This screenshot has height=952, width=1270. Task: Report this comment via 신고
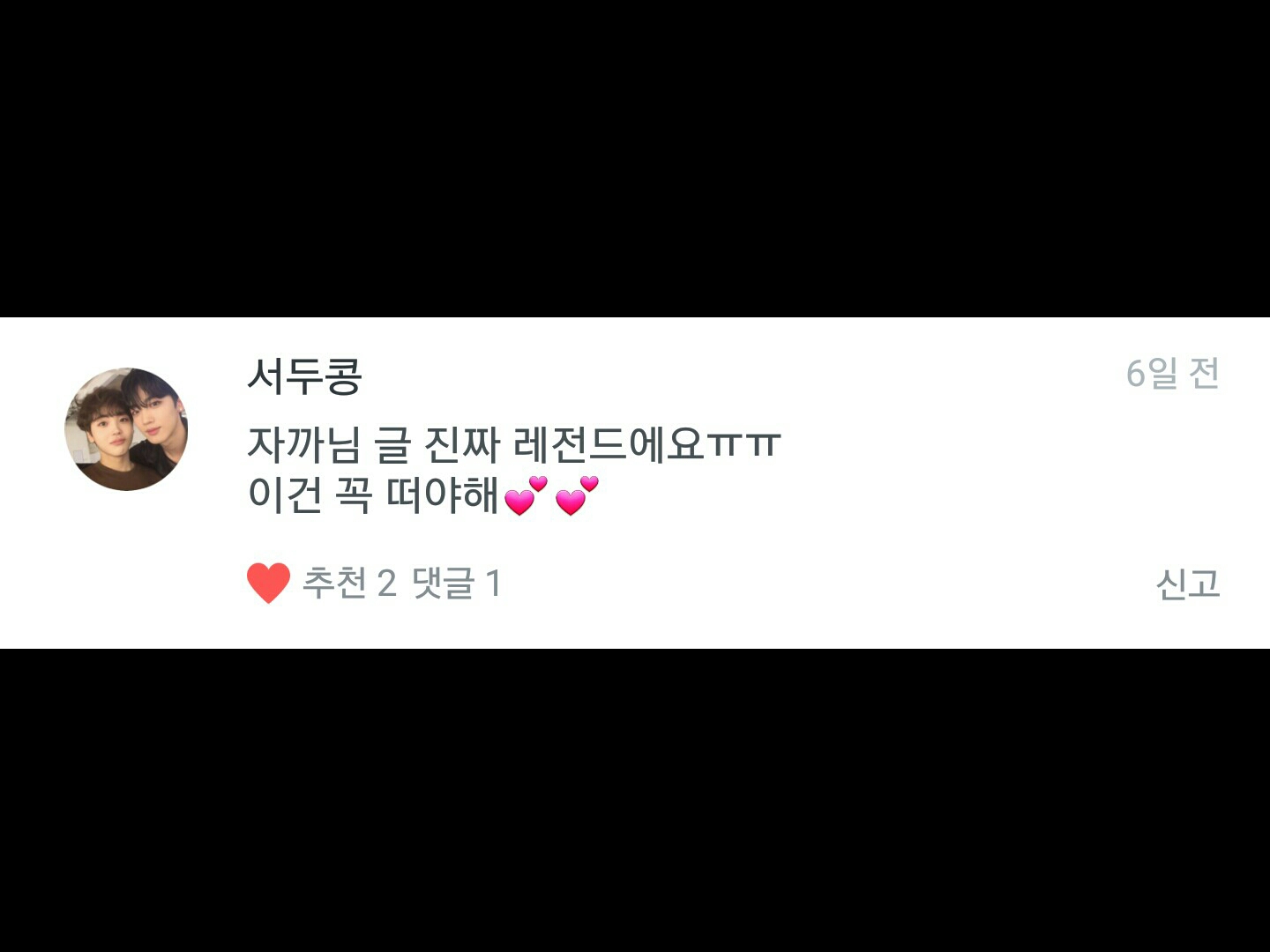point(1187,583)
